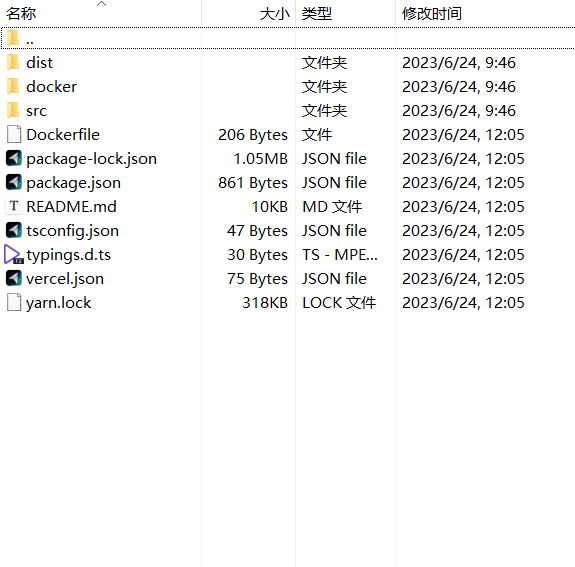Click the README.md text file icon

[x=14, y=206]
